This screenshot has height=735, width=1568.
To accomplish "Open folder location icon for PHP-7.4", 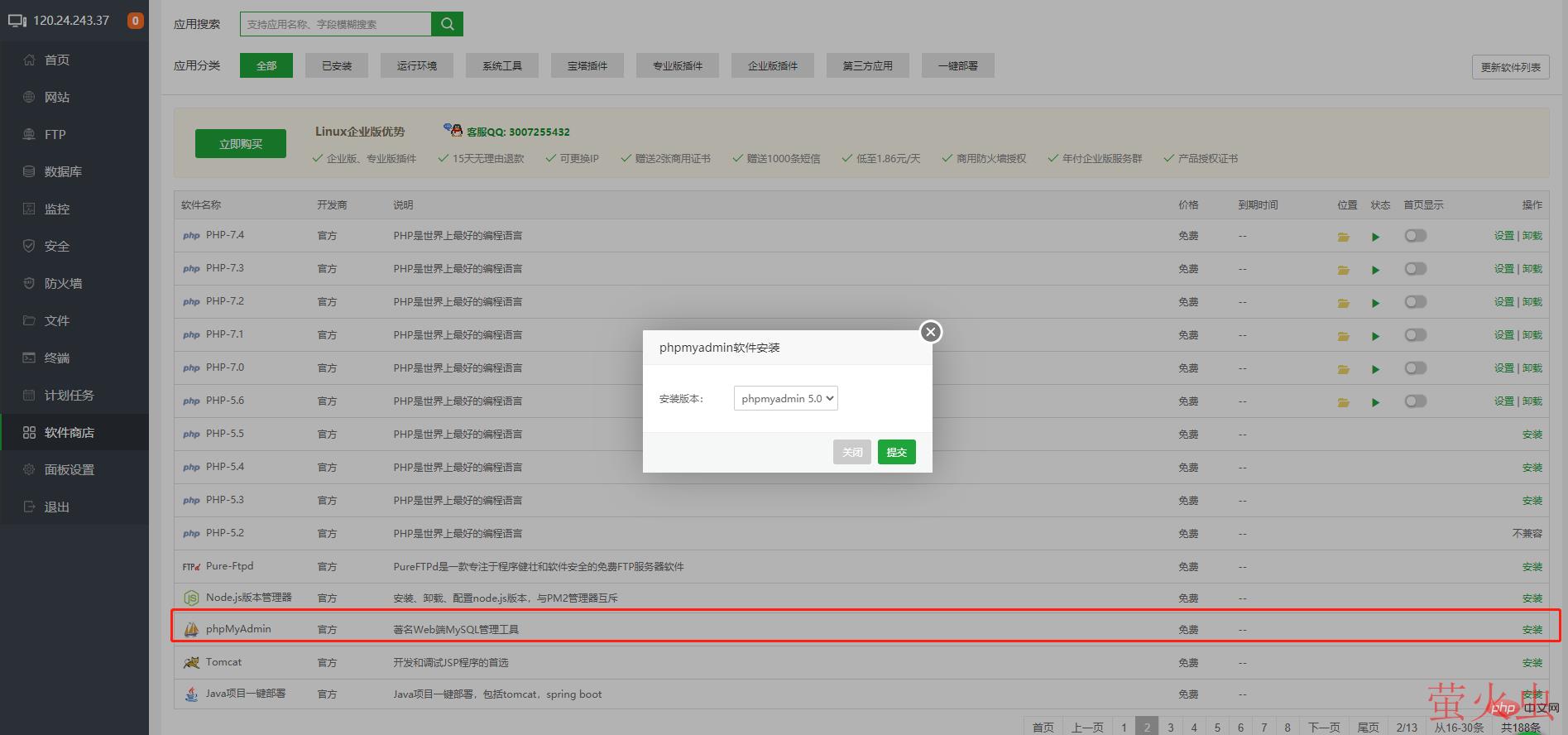I will coord(1343,237).
